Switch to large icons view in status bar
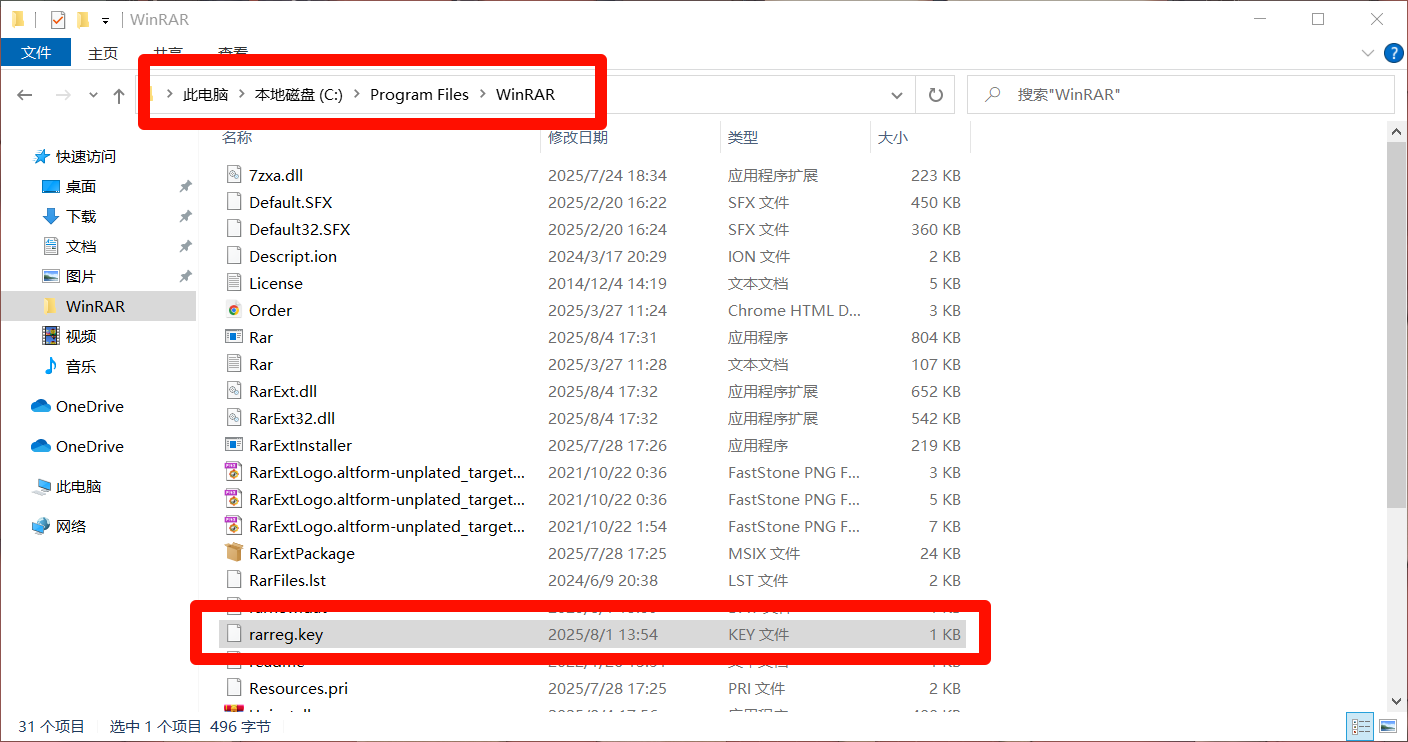 point(1388,727)
